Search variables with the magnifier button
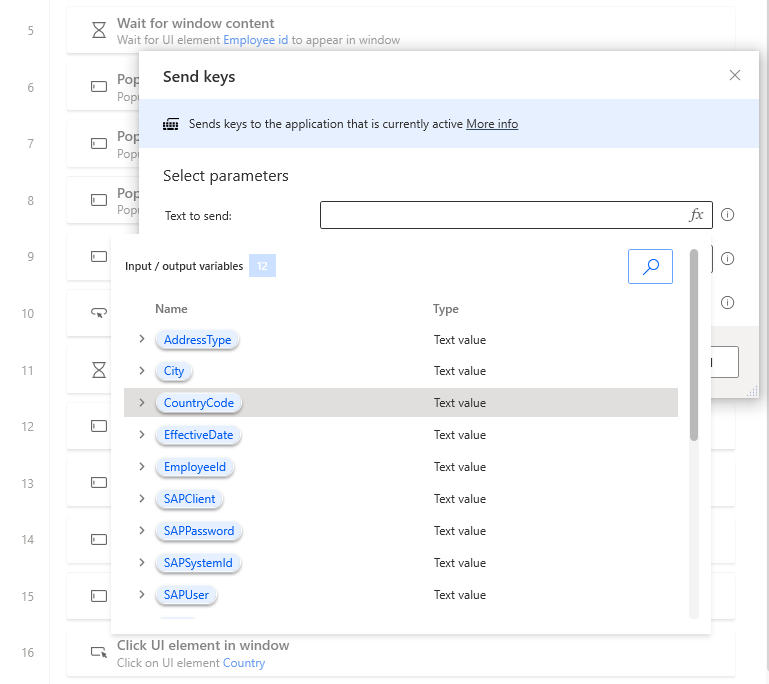 [650, 266]
